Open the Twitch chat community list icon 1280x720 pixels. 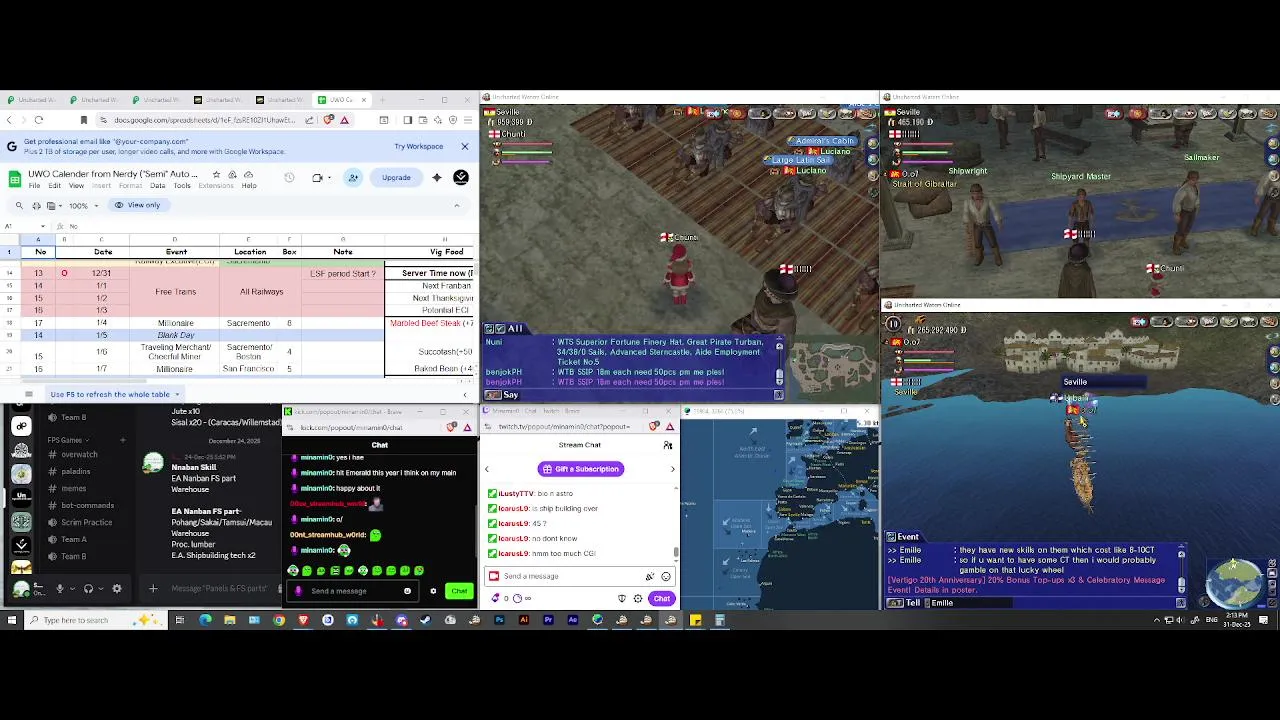point(668,445)
